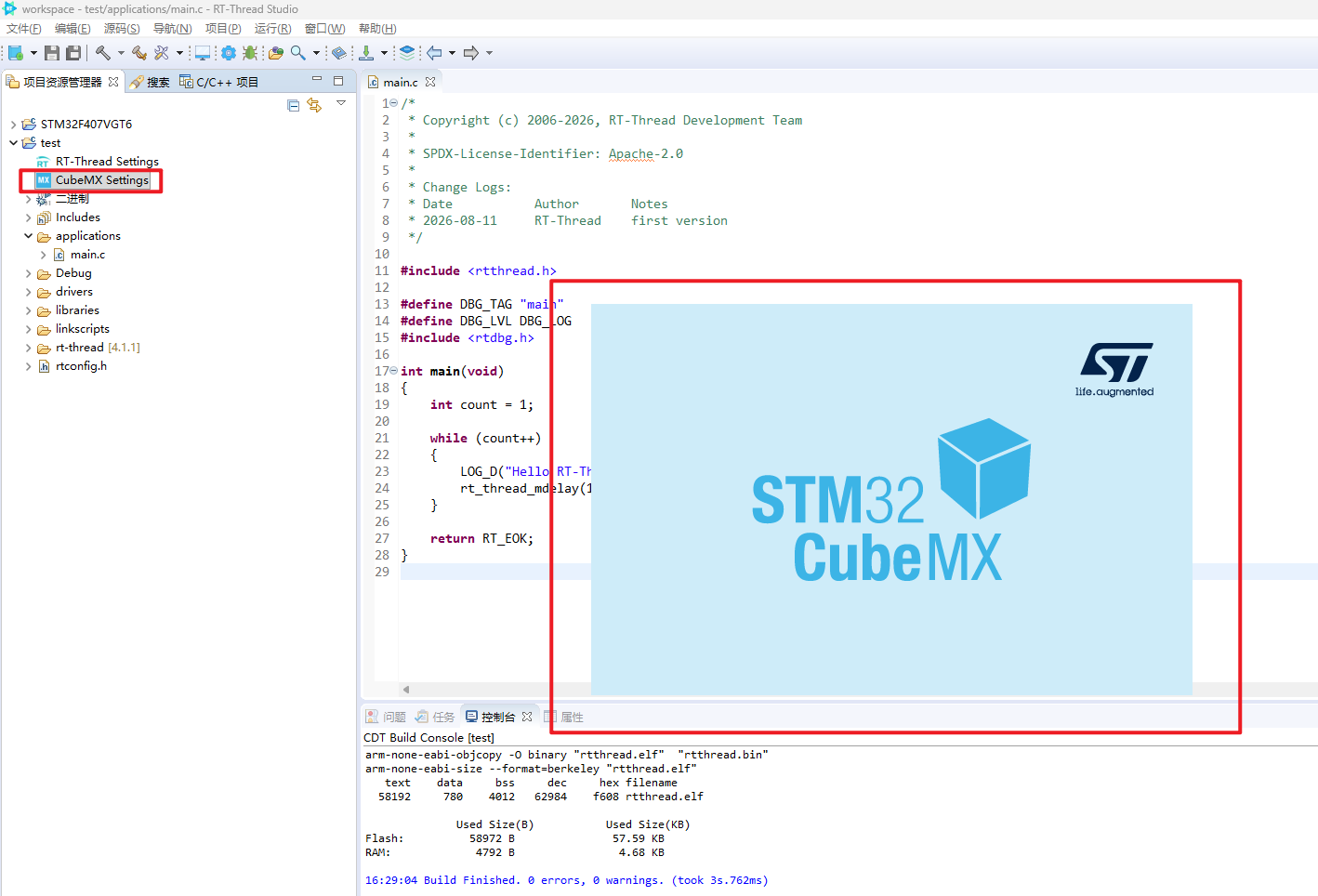Navigate forward with the right arrow icon
Viewport: 1318px width, 896px height.
point(471,53)
